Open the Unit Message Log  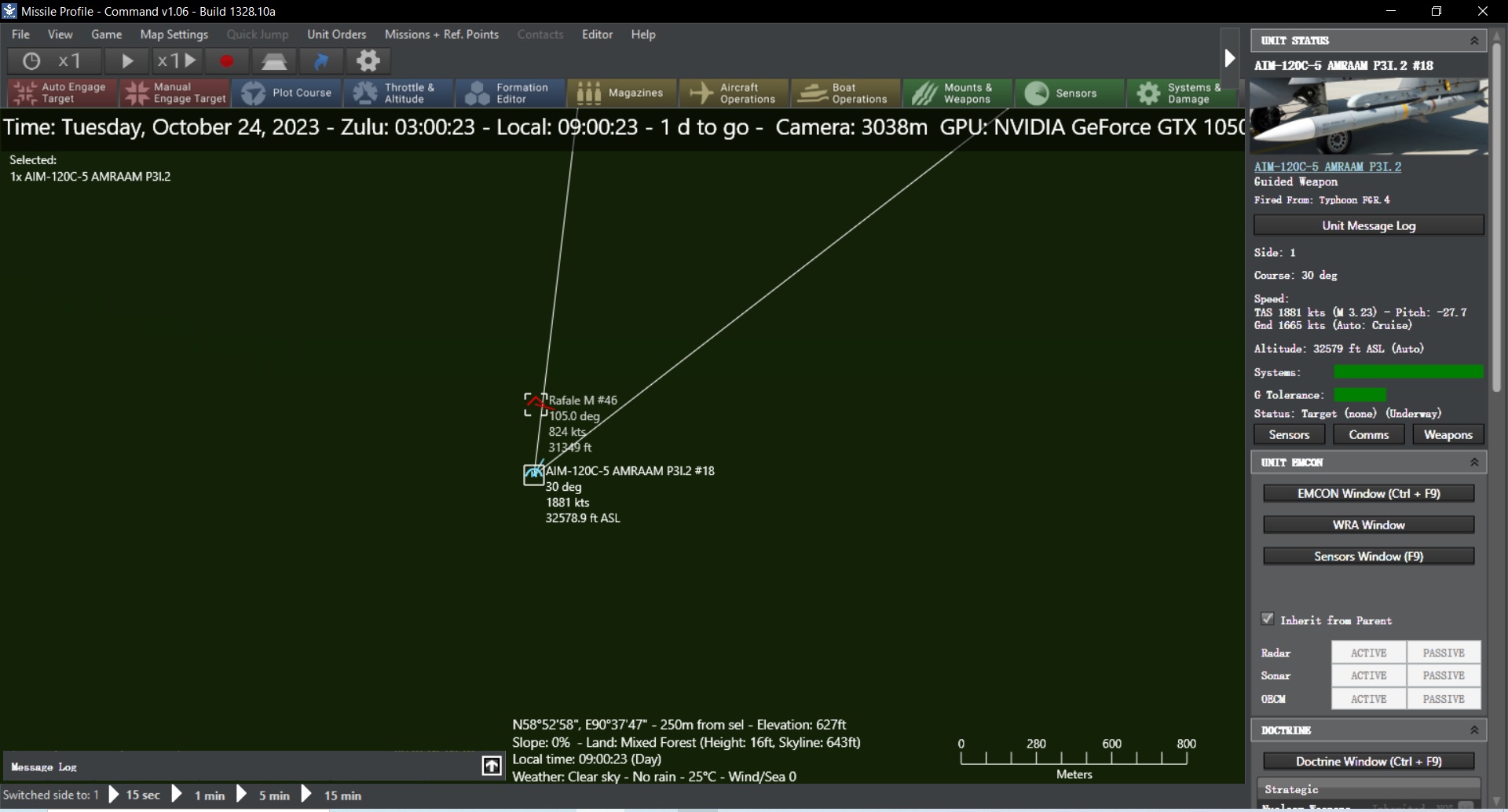tap(1369, 225)
